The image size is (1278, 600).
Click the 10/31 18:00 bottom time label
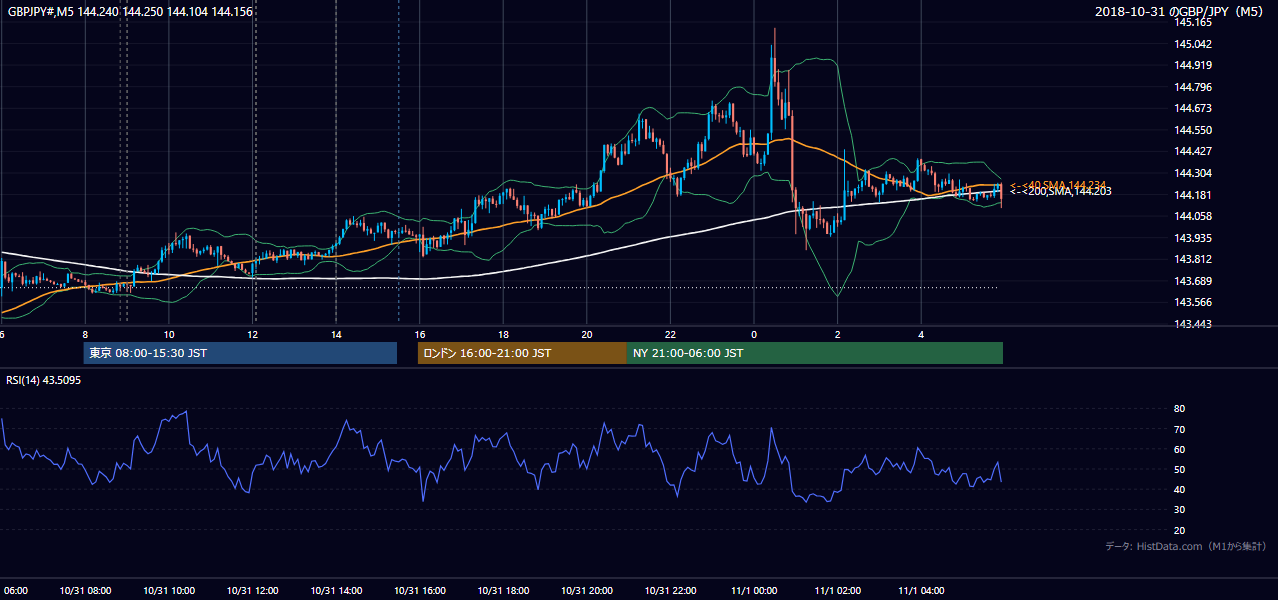point(503,591)
